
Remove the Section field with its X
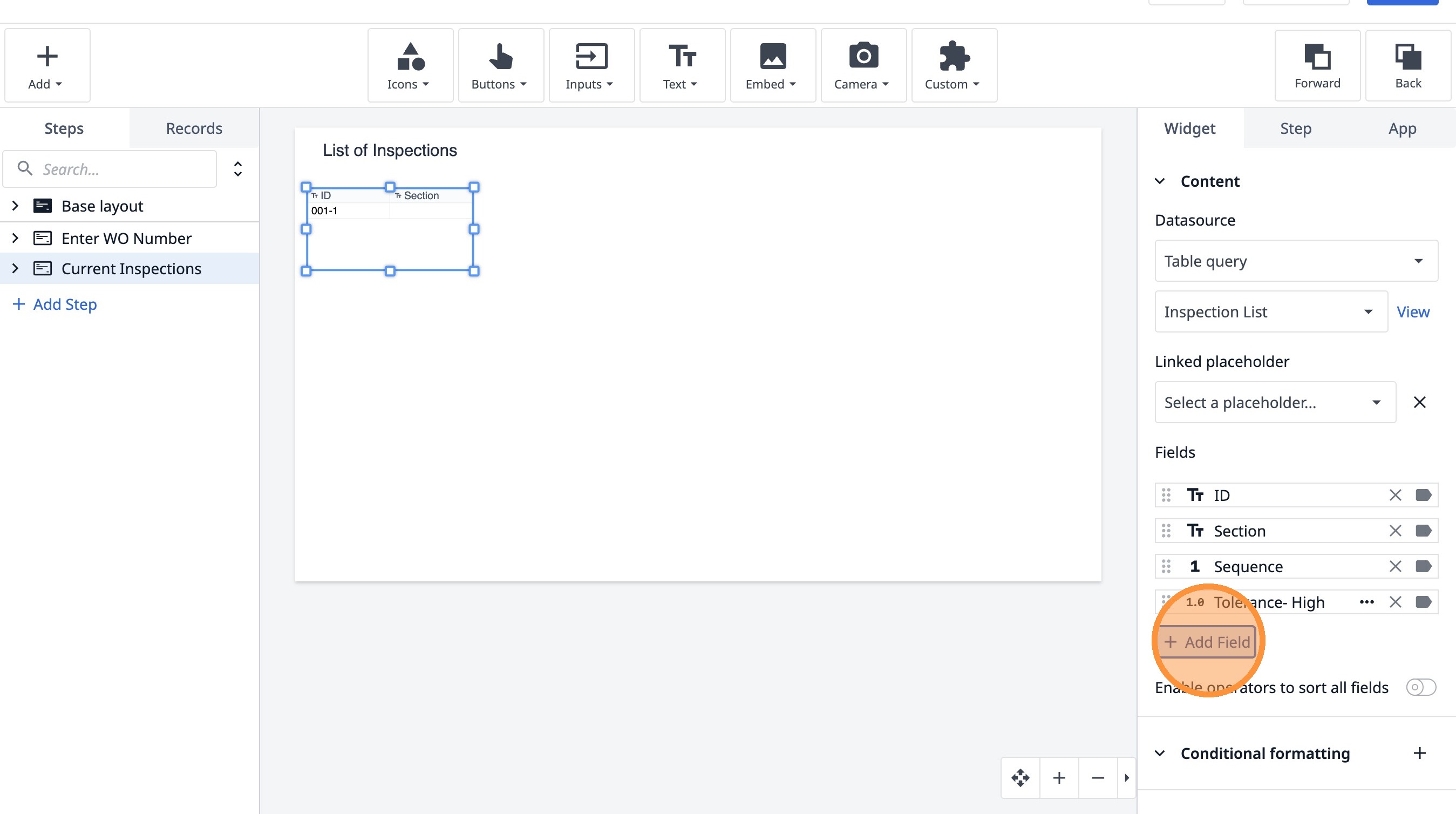[1395, 531]
